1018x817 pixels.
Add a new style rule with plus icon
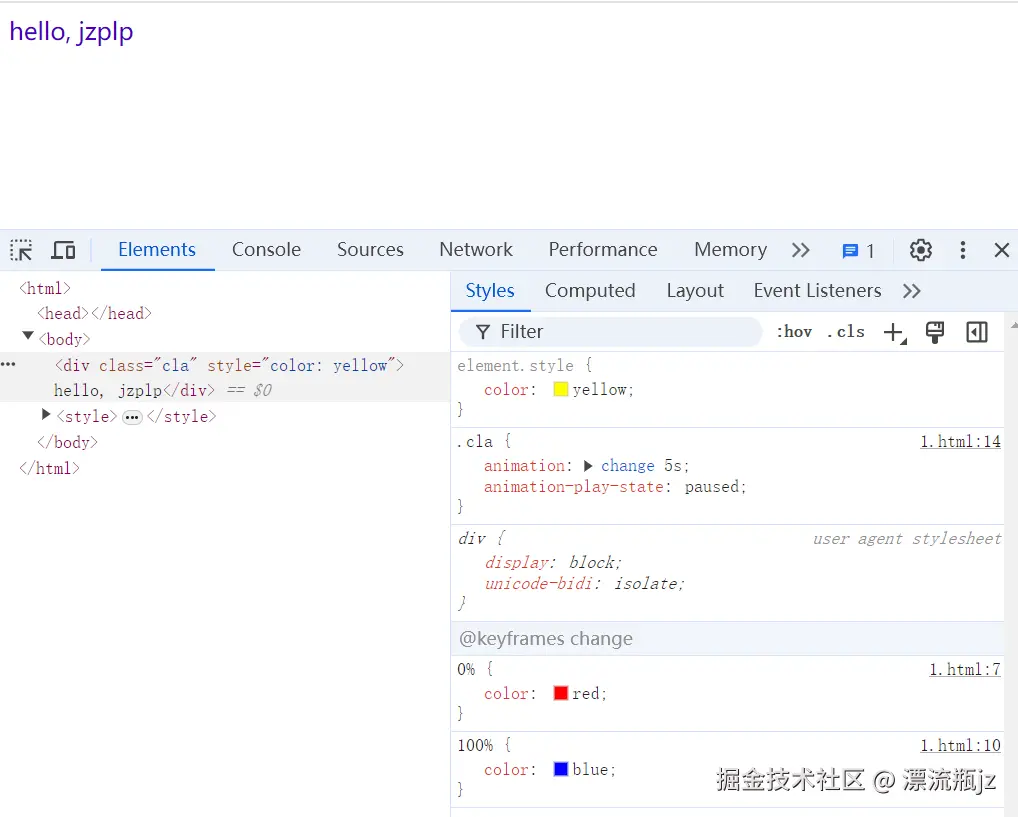pyautogui.click(x=893, y=332)
